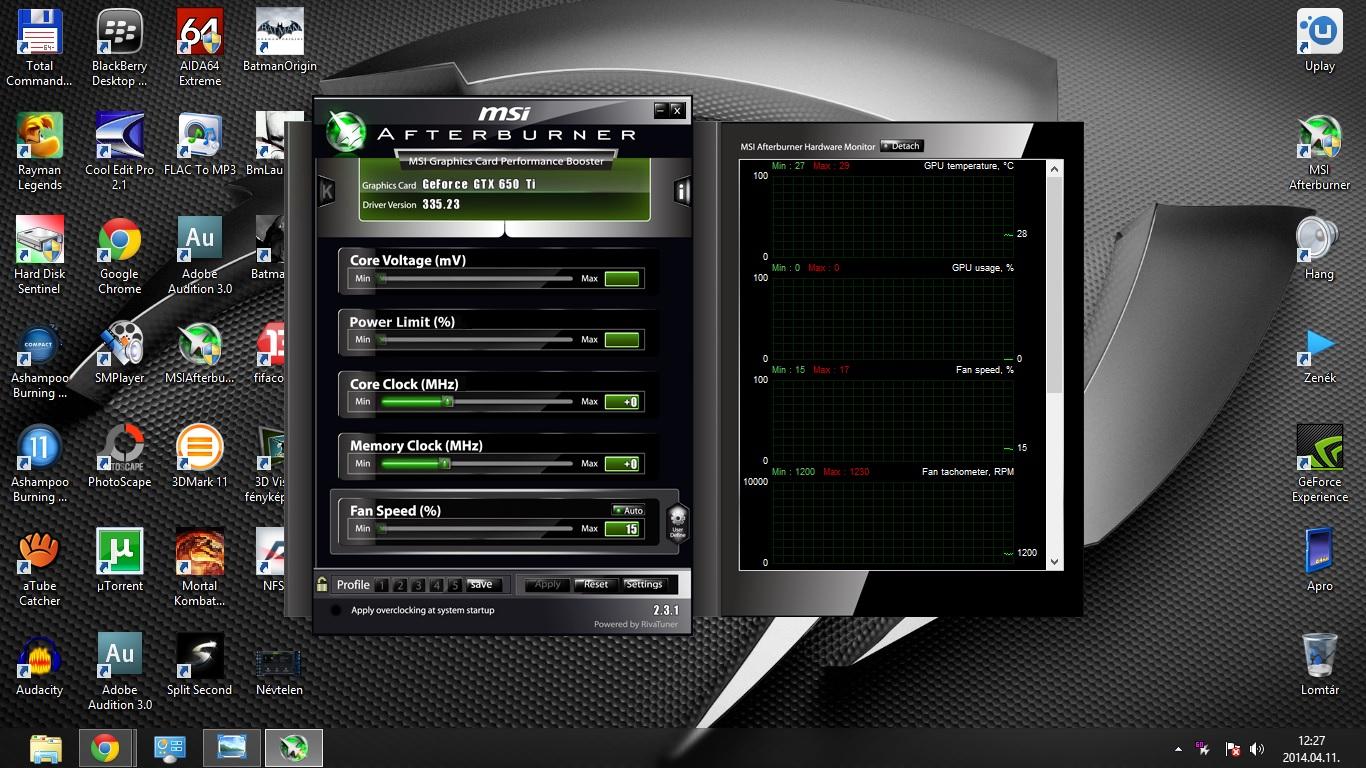This screenshot has width=1366, height=768.
Task: Click the hardware monitor scrollbar thumb
Action: (1054, 285)
